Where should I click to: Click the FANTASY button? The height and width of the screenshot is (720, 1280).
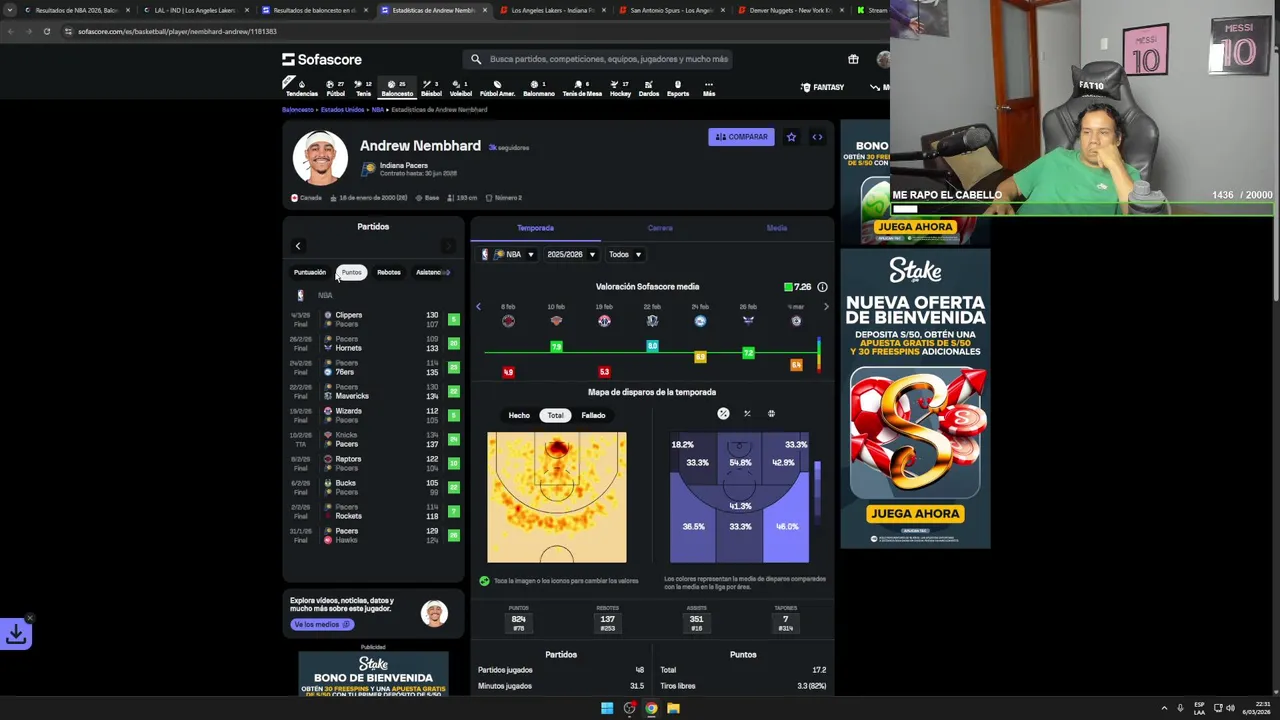click(x=823, y=87)
